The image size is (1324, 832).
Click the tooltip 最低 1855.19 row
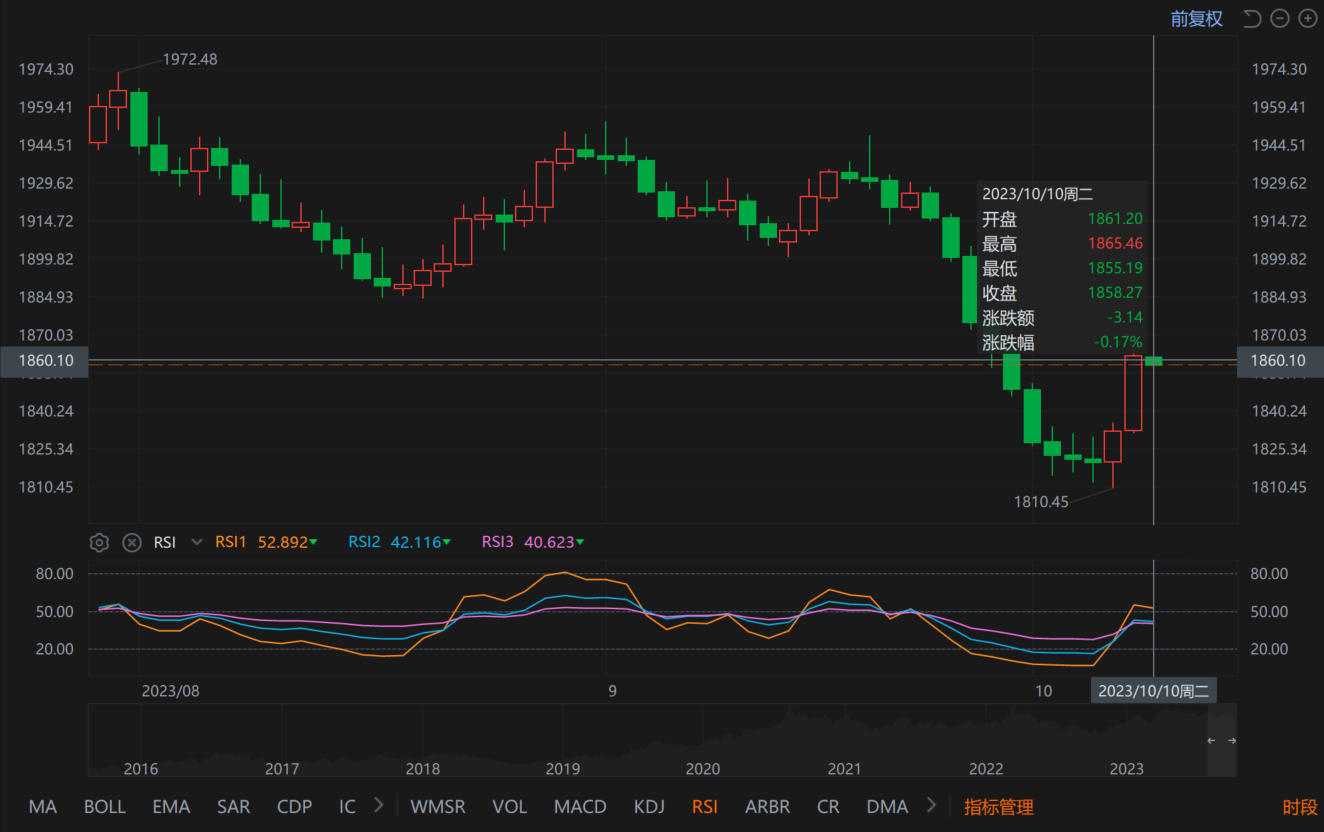(x=1062, y=268)
